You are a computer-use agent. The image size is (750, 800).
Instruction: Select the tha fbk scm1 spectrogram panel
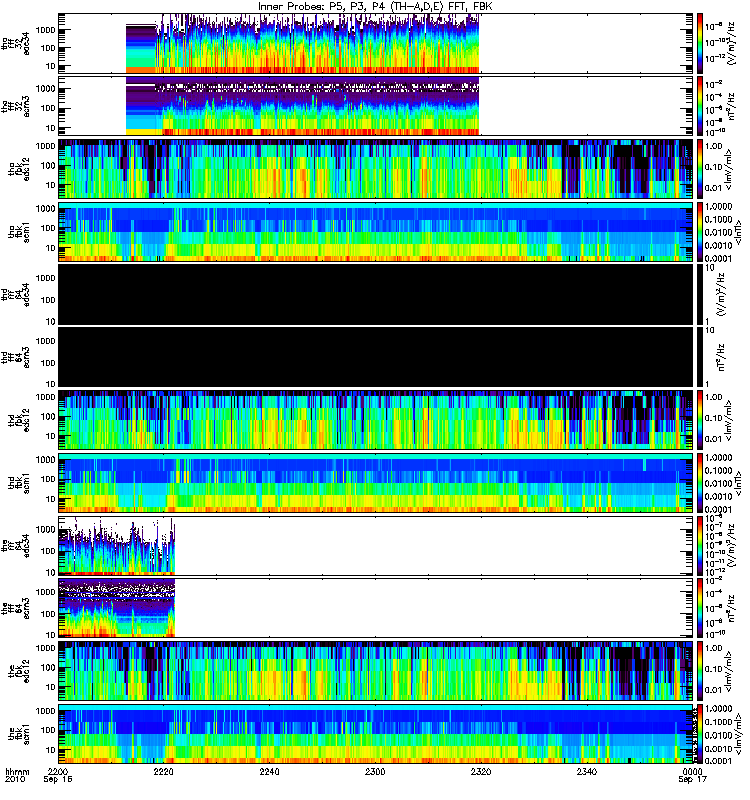tap(376, 232)
